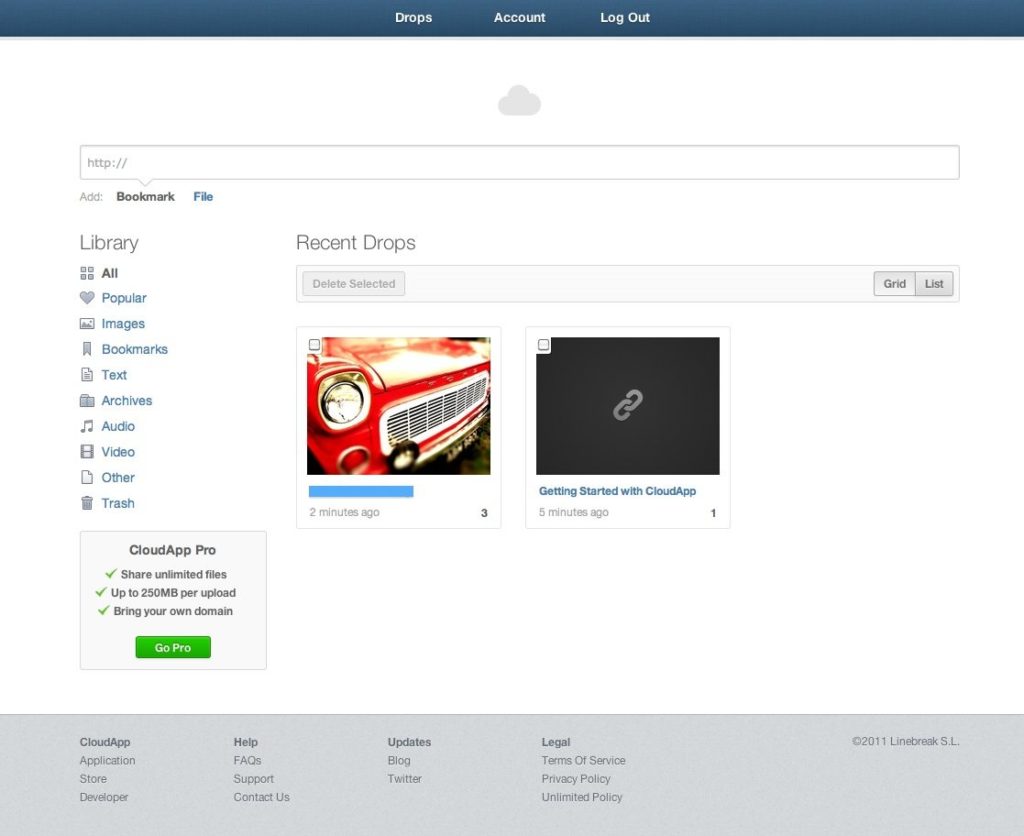Open the Terms Of Service link
1024x836 pixels.
583,760
